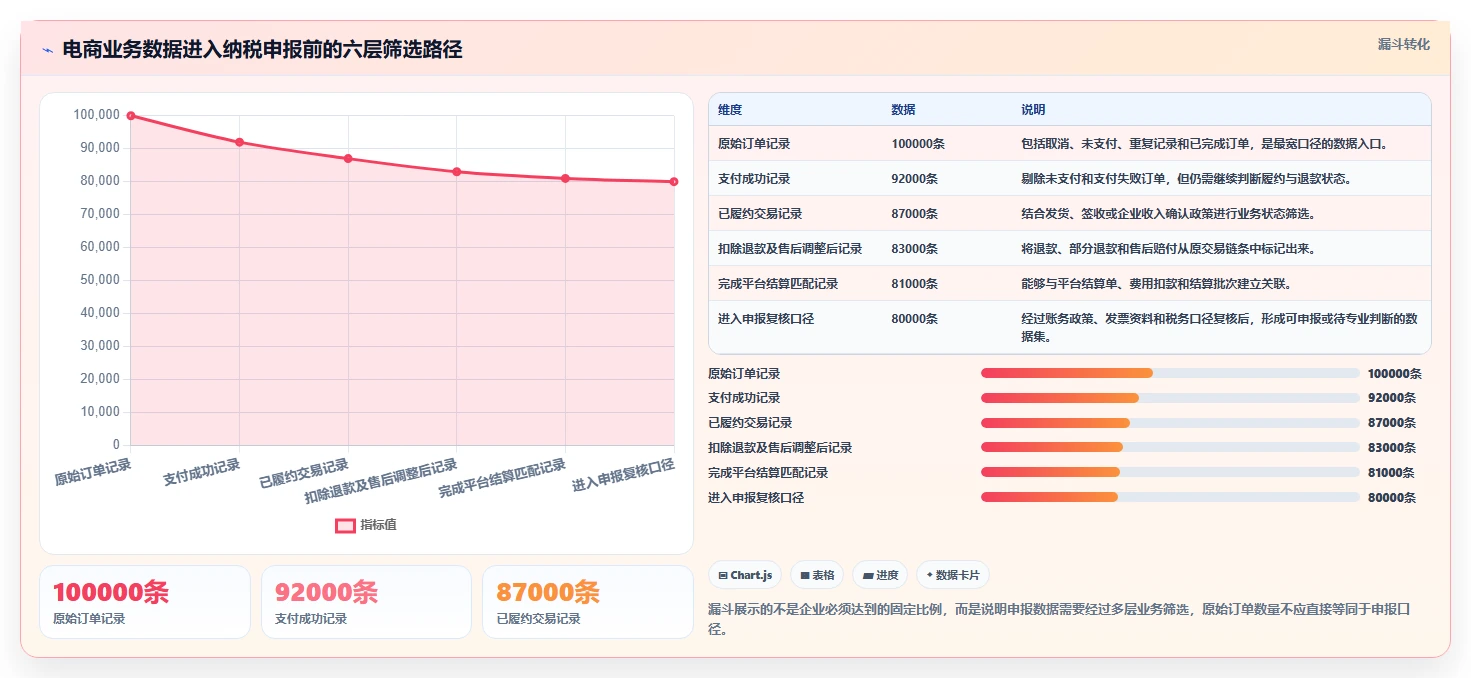Click the 80000条 value in the table
The width and height of the screenshot is (1471, 678).
coord(915,319)
